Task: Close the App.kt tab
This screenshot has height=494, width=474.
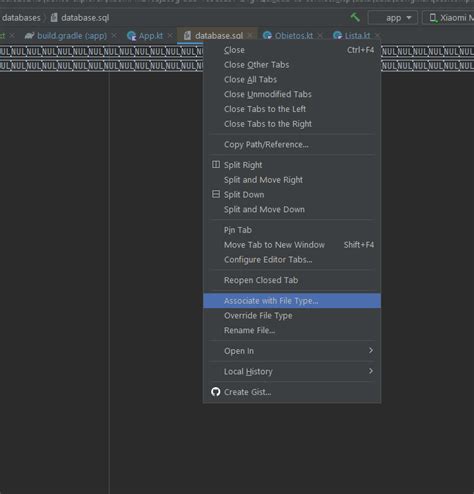Action: pos(170,35)
